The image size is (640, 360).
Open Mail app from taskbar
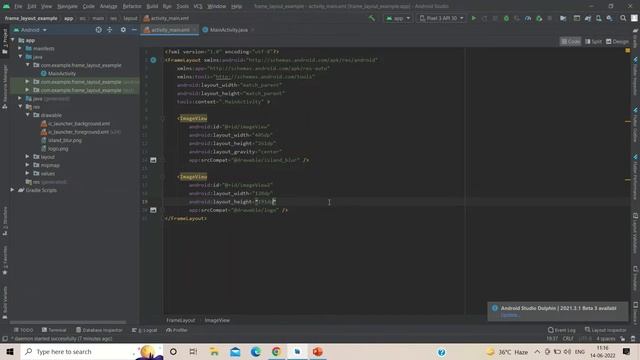tap(235, 352)
